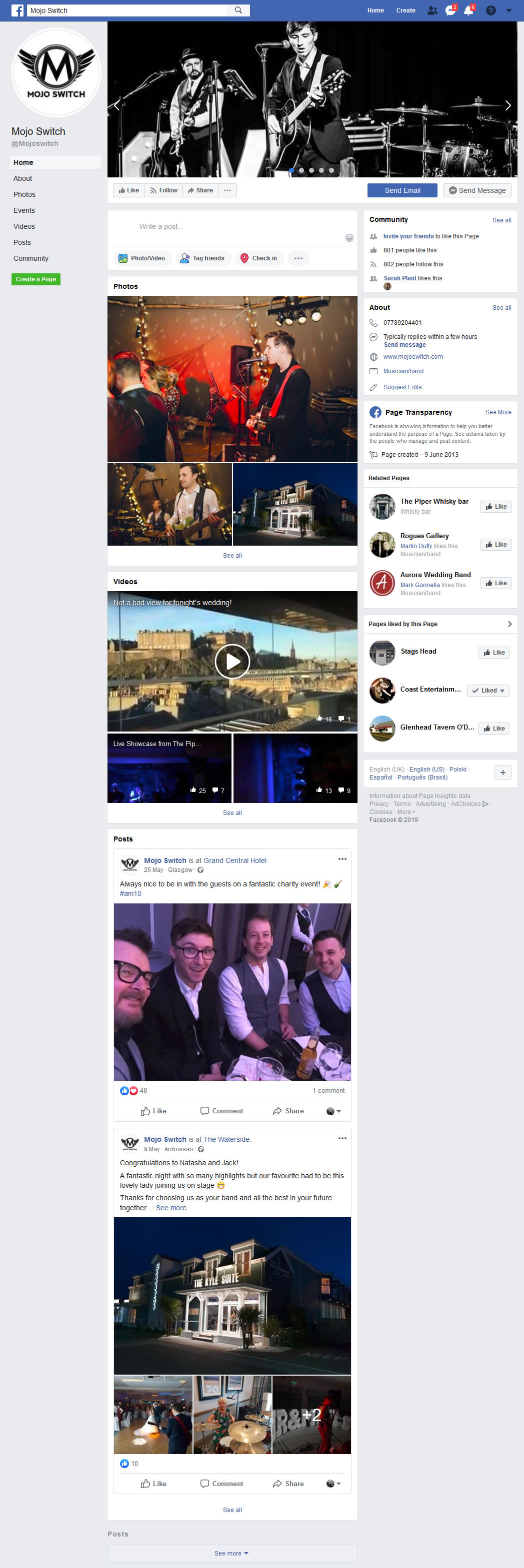Toggle Liked for Coast Entertainment page

pos(488,690)
